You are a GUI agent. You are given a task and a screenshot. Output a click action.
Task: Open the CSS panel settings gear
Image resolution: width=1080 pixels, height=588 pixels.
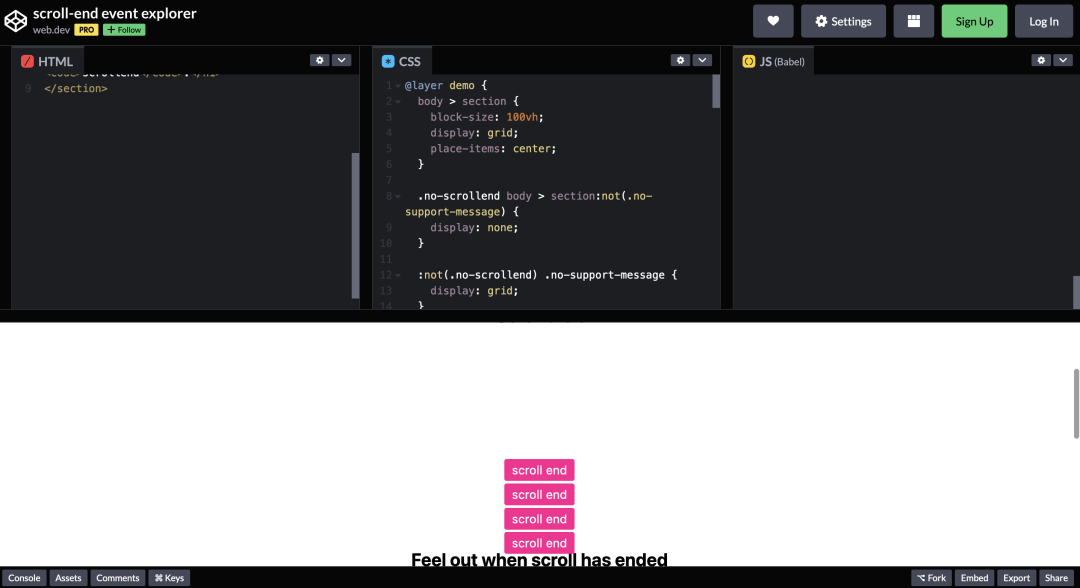(680, 60)
